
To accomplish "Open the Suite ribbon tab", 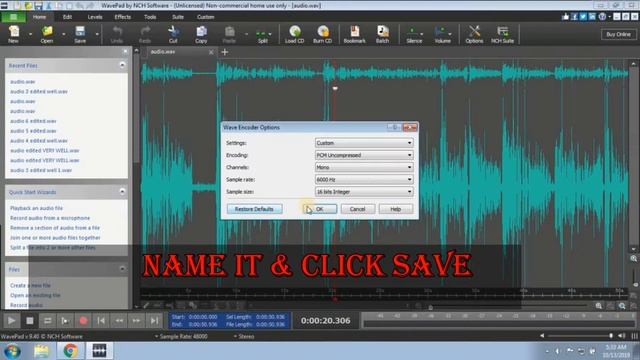I will click(178, 17).
